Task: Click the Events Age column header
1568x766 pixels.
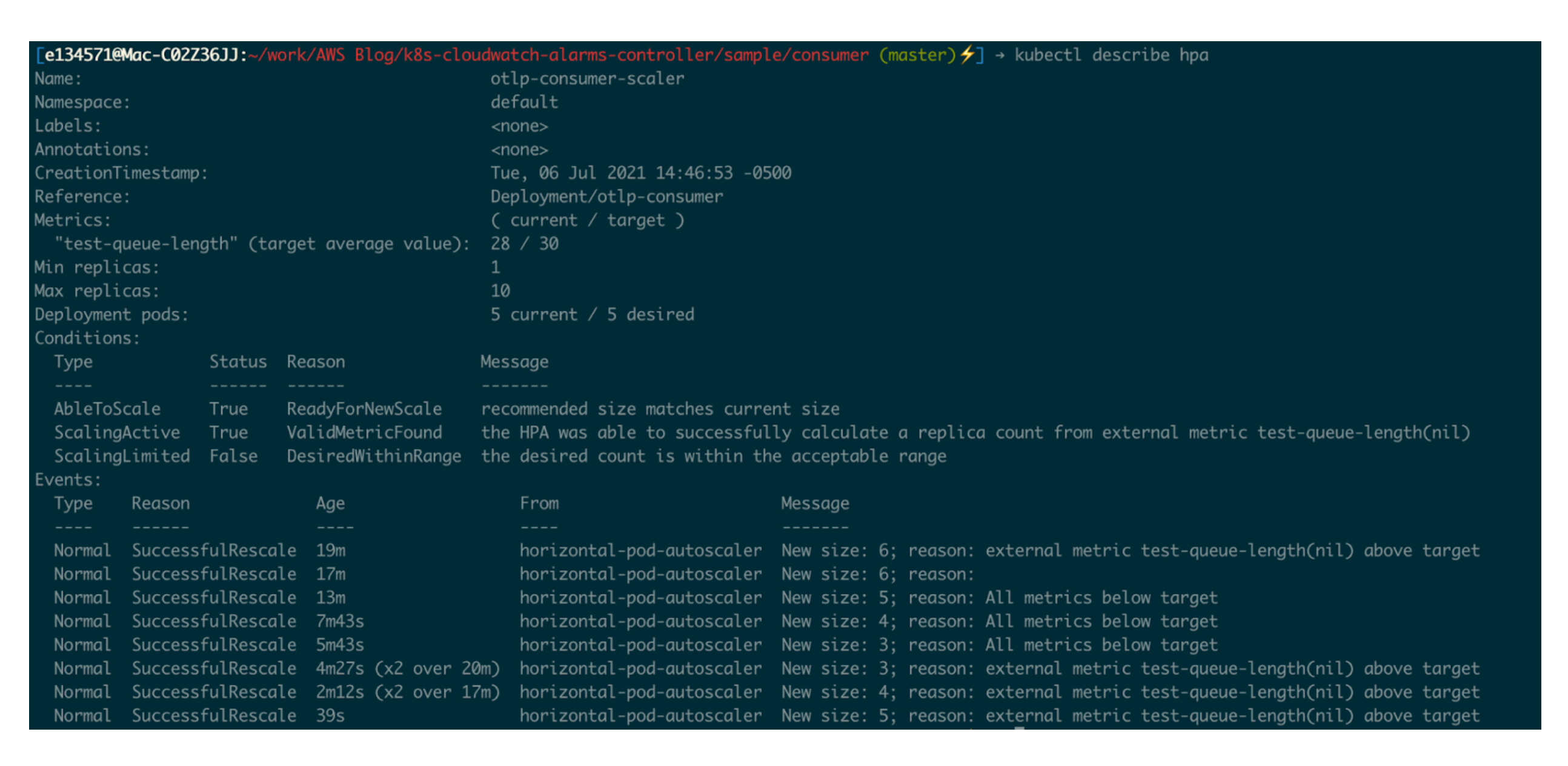Action: (x=330, y=503)
